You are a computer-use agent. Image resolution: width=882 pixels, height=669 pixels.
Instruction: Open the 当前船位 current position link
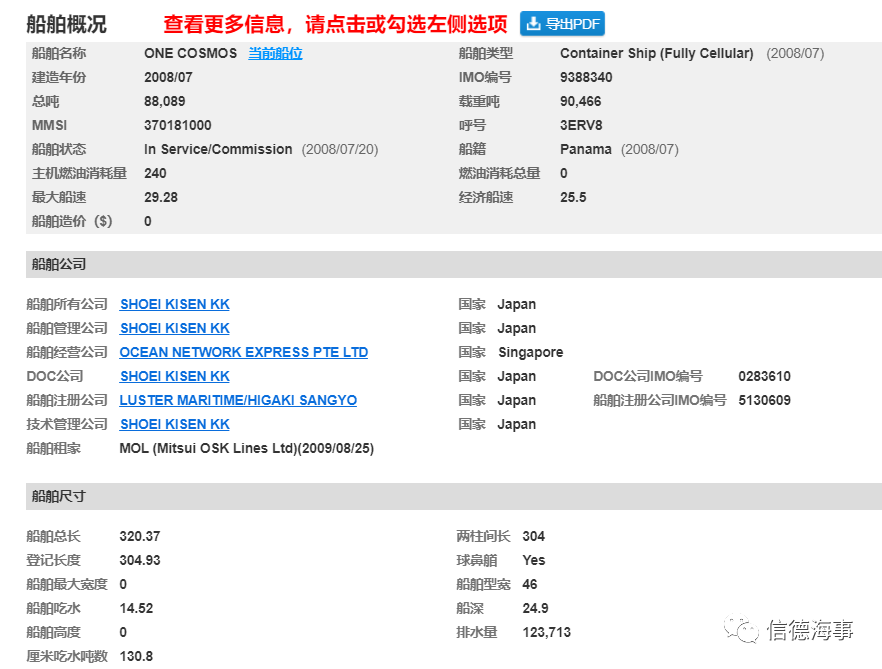pyautogui.click(x=275, y=53)
